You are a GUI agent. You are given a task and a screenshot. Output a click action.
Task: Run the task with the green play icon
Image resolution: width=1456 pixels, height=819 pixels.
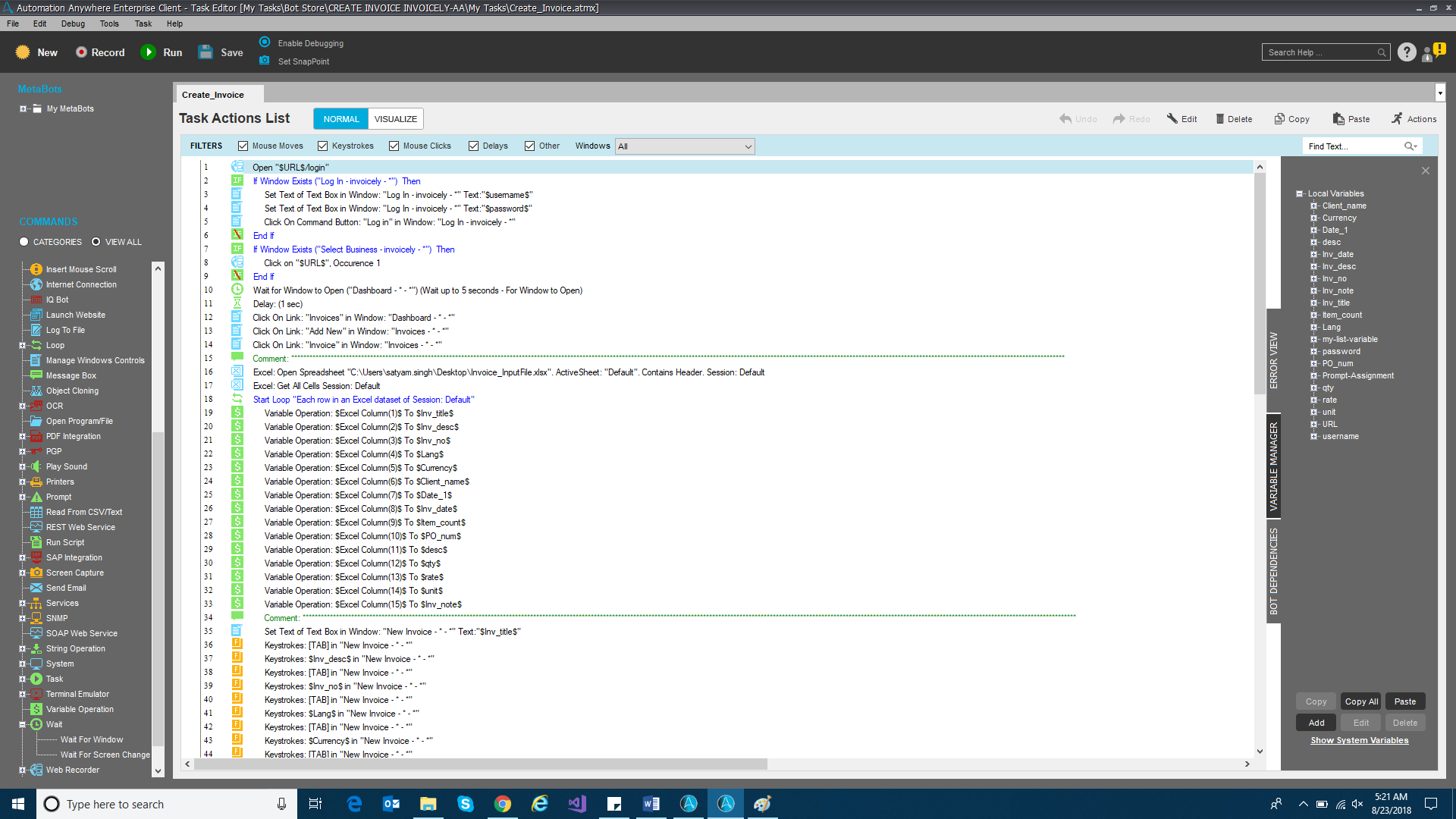149,52
